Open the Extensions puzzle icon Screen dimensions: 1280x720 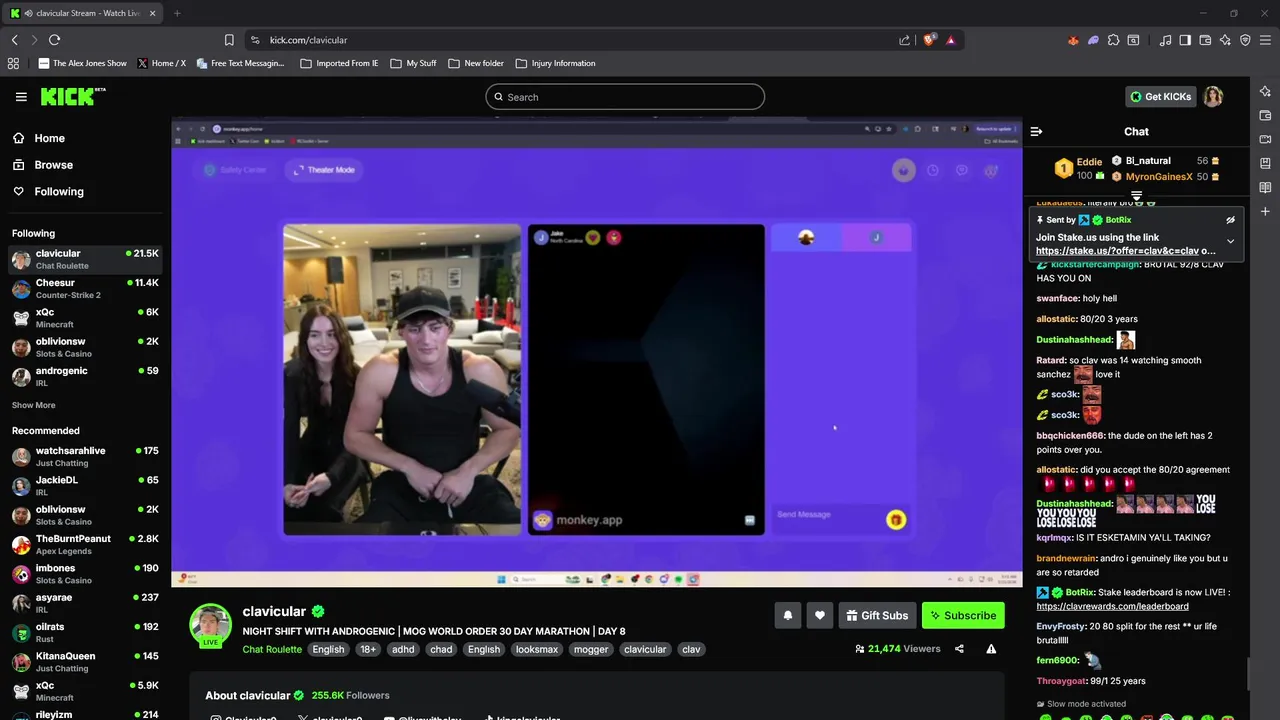tap(1113, 40)
